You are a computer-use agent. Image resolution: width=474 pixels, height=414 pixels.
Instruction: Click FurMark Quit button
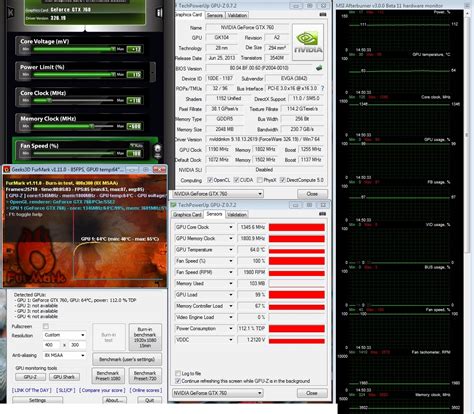(x=149, y=400)
